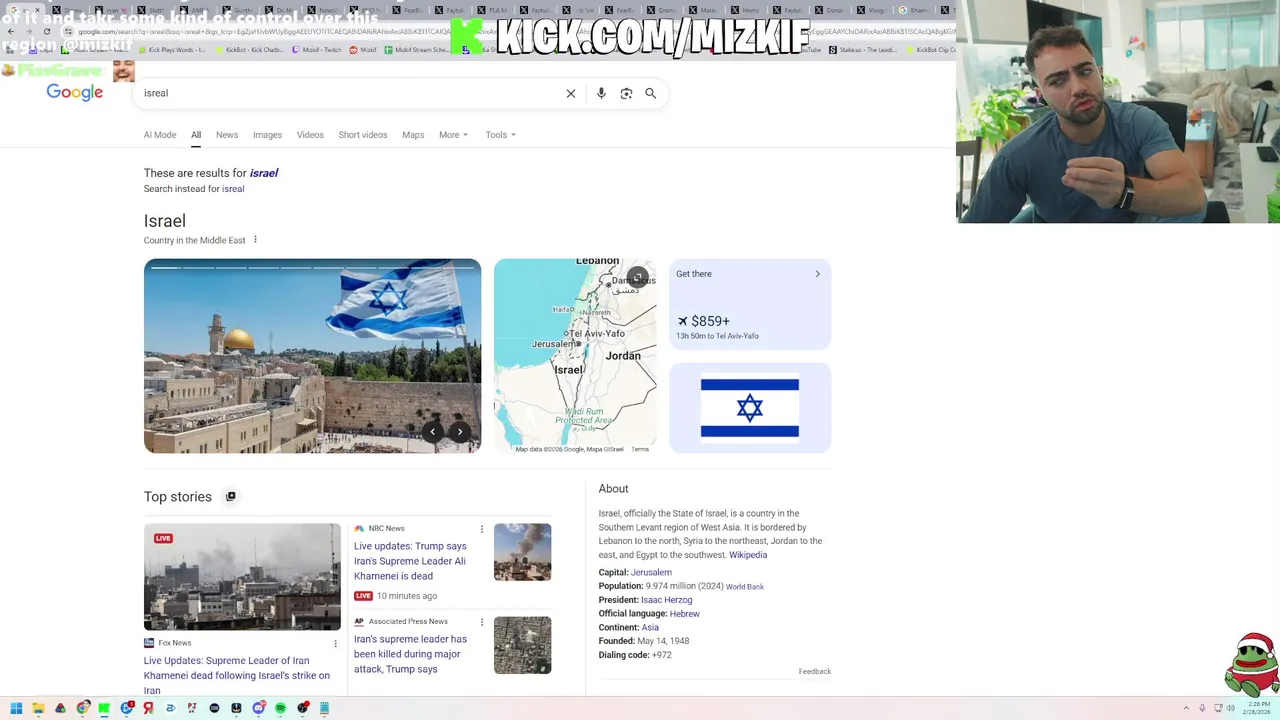
Task: Open the Fox News live smoke photo
Action: coord(242,577)
